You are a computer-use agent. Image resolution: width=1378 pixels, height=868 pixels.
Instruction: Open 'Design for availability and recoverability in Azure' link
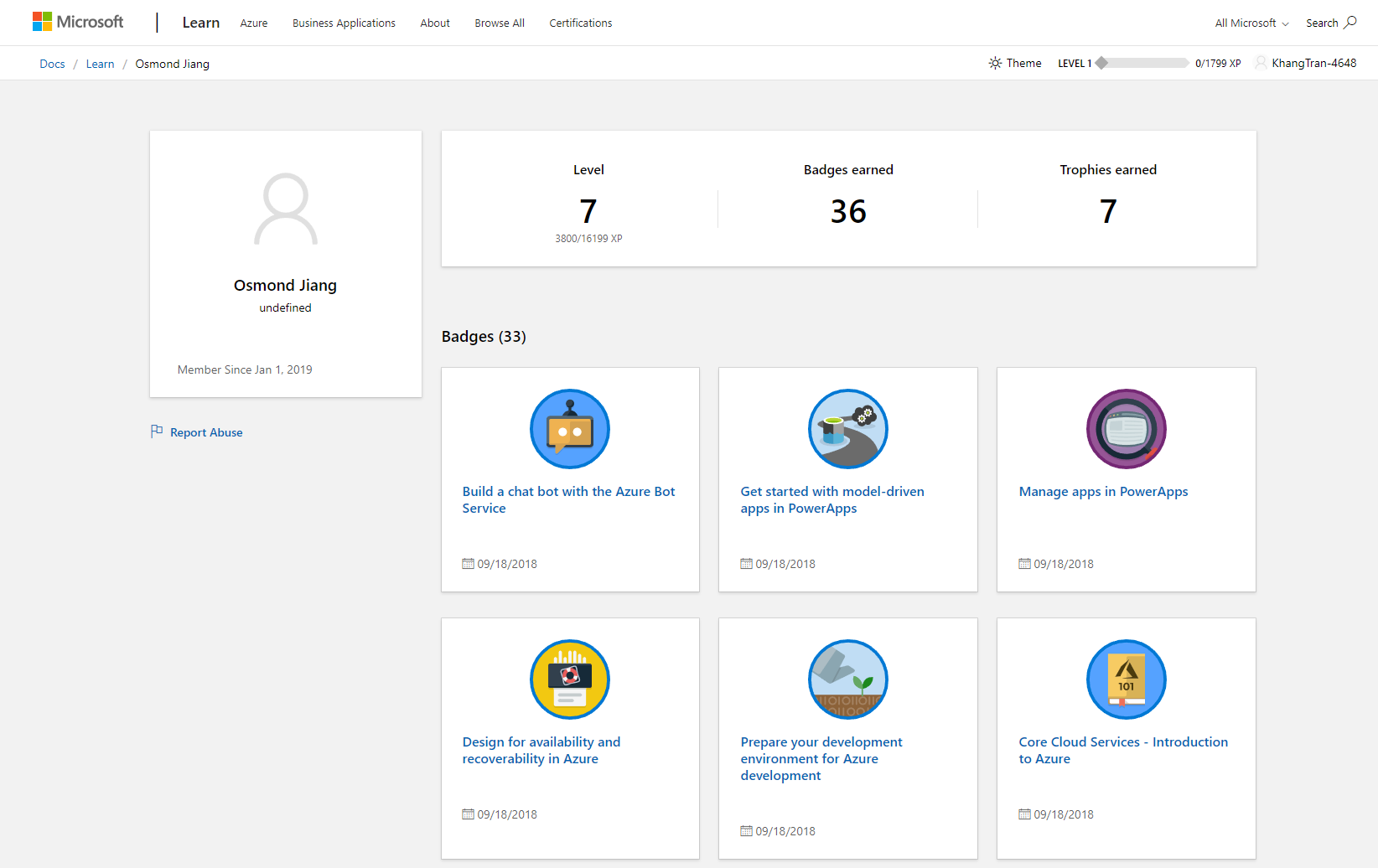point(541,750)
